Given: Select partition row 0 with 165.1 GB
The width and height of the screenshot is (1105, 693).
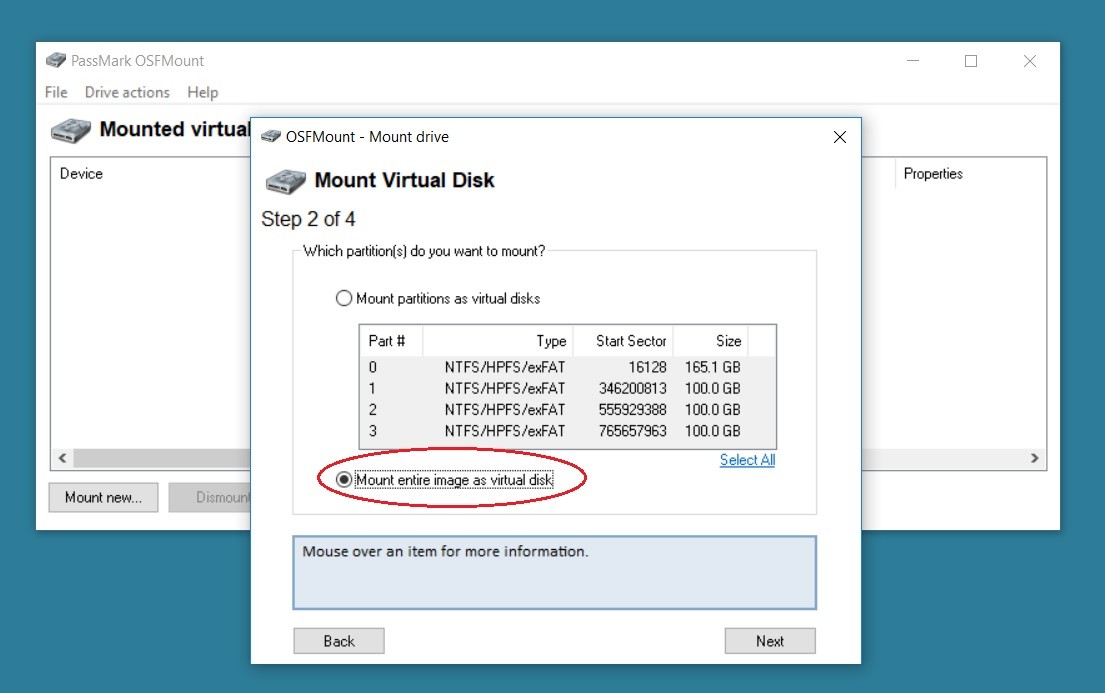Looking at the screenshot, I should pyautogui.click(x=567, y=367).
